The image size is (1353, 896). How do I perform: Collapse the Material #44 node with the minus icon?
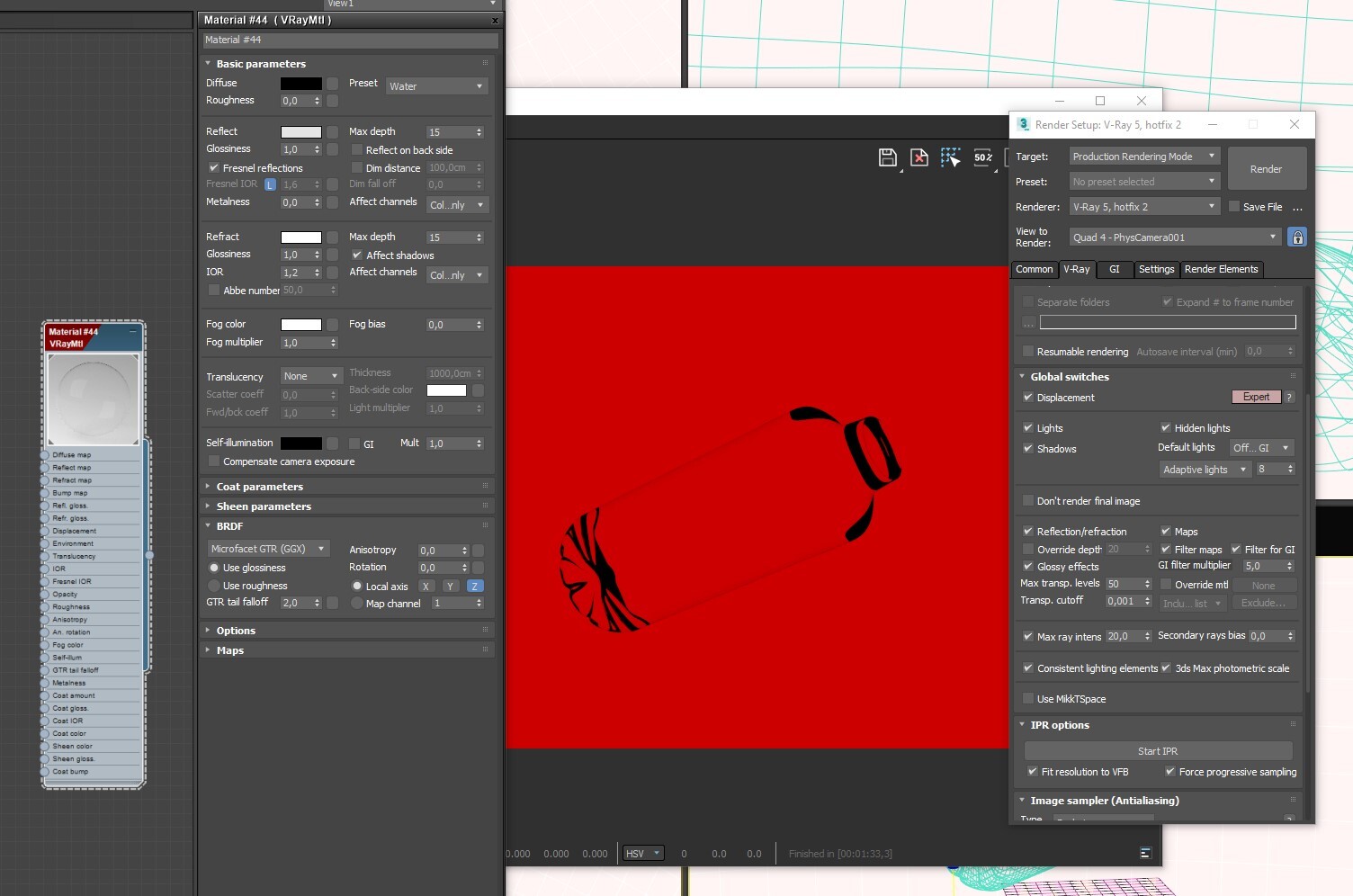click(x=133, y=332)
